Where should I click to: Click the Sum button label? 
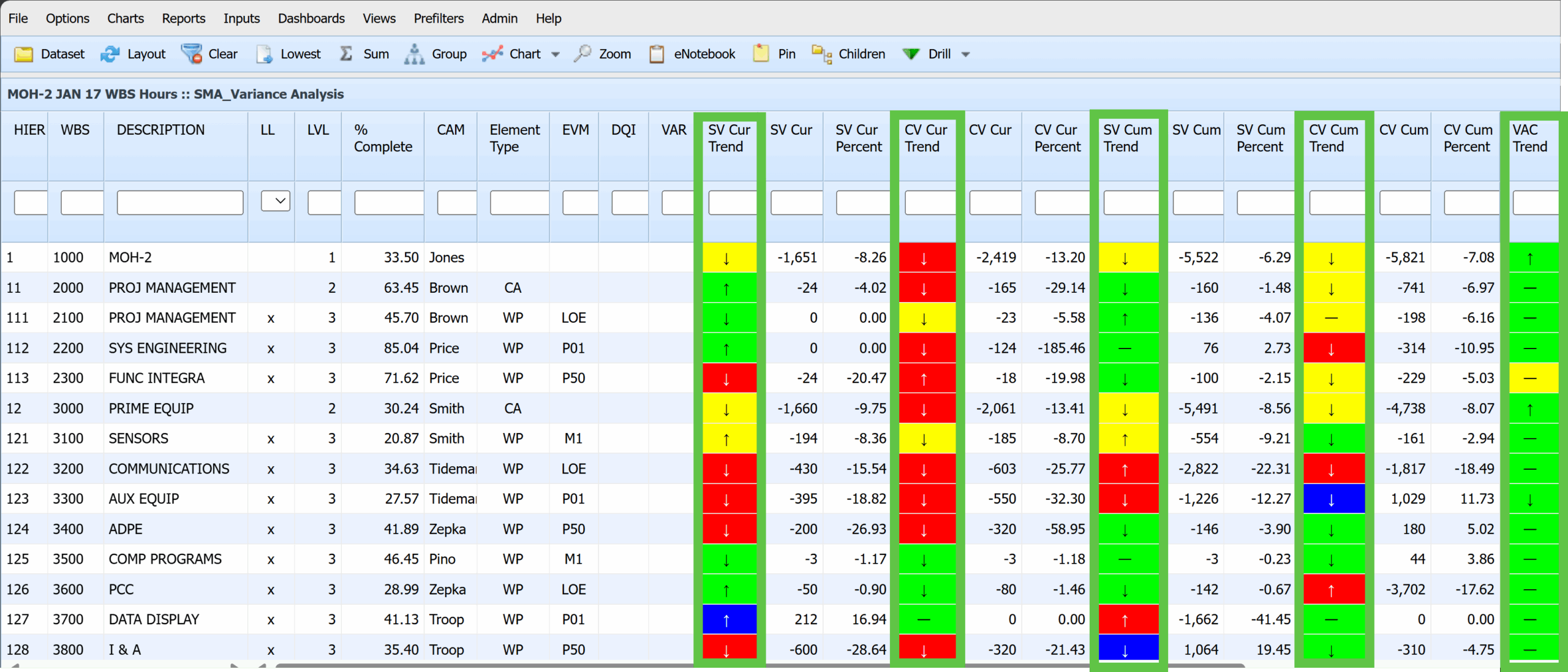coord(375,54)
